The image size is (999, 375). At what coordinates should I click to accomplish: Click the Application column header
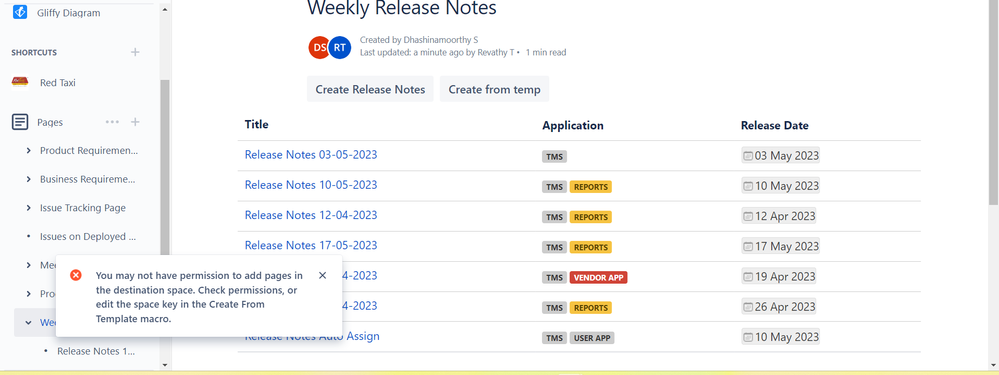tap(573, 125)
